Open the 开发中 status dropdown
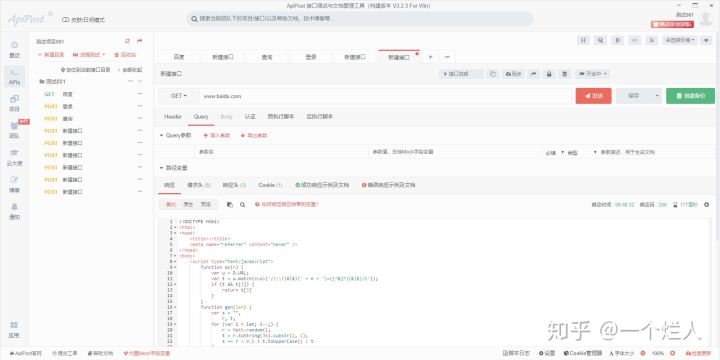The height and width of the screenshot is (360, 720). pyautogui.click(x=593, y=74)
